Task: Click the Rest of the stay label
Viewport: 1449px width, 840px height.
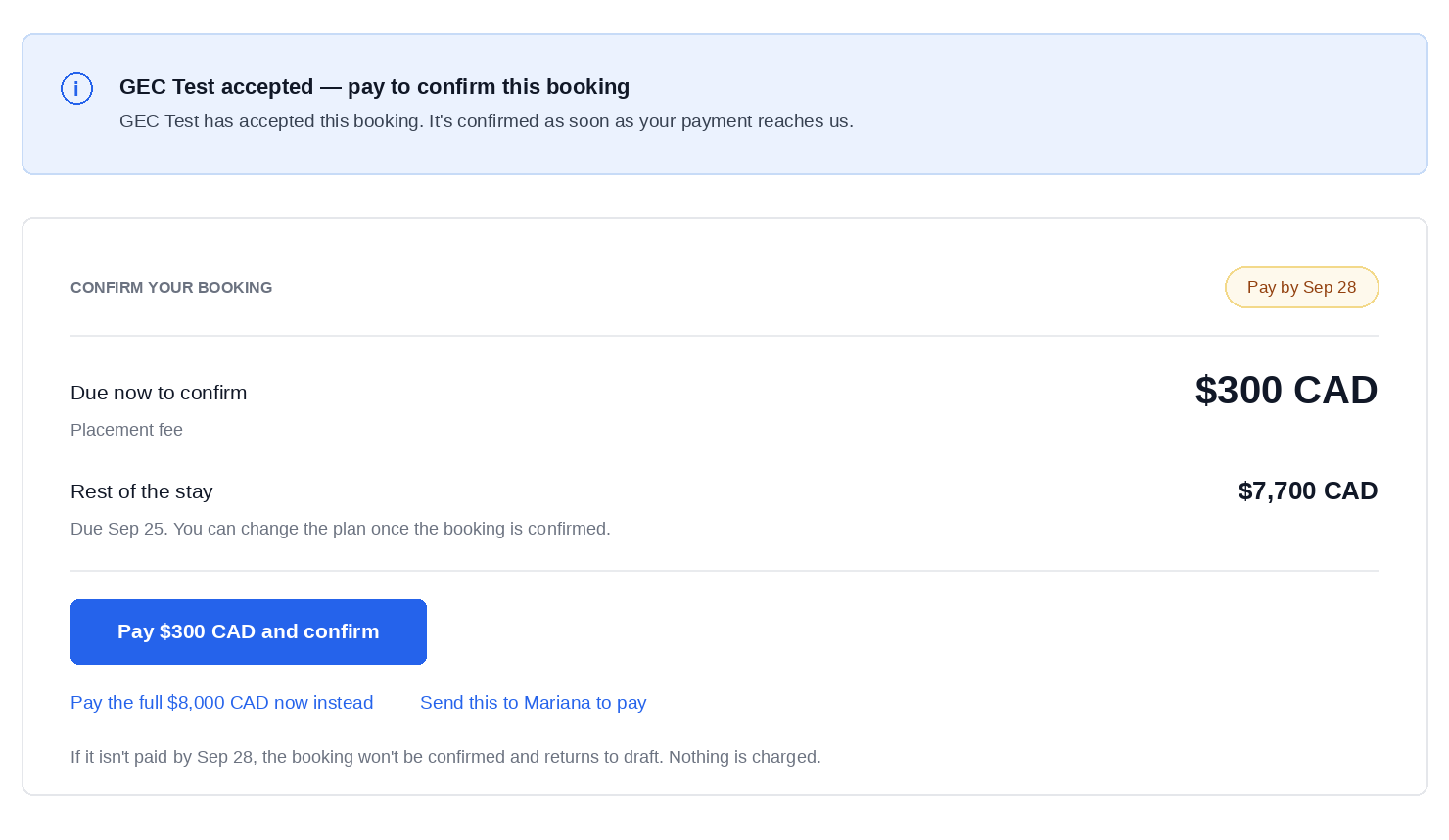Action: (142, 491)
